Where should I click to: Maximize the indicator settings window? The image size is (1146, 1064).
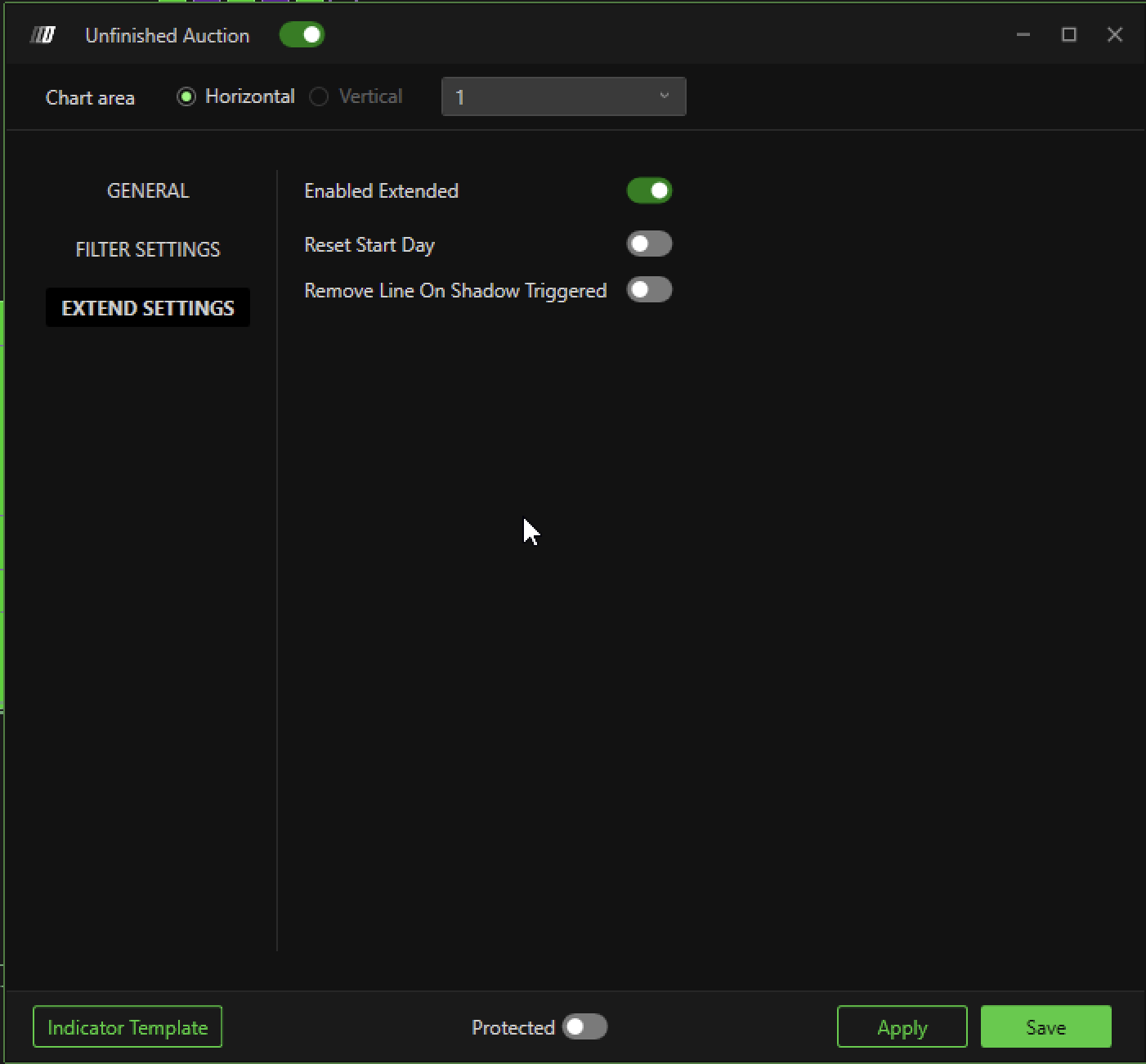tap(1068, 35)
